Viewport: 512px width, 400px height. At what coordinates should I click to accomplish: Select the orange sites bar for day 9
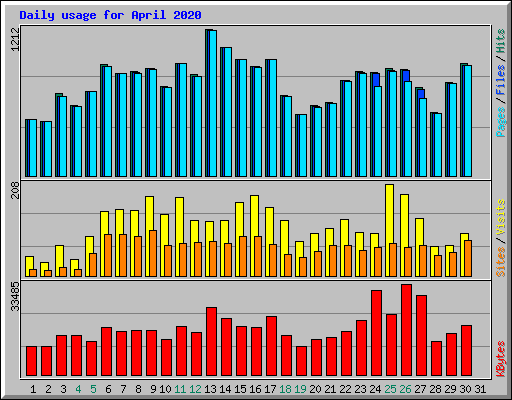coord(153,253)
